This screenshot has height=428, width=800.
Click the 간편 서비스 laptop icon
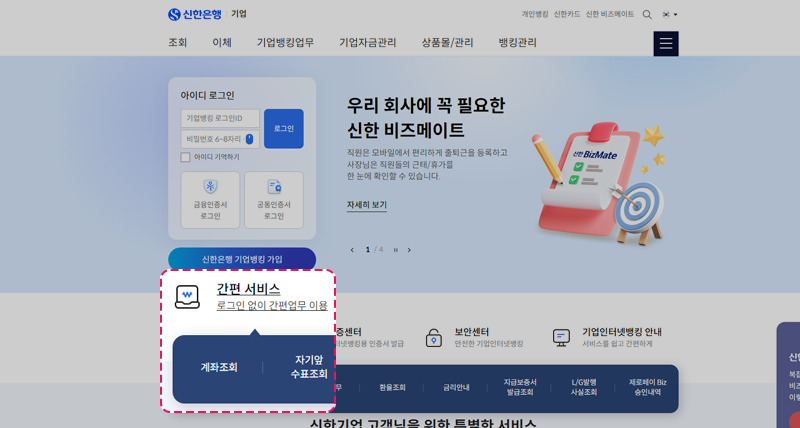pyautogui.click(x=187, y=297)
